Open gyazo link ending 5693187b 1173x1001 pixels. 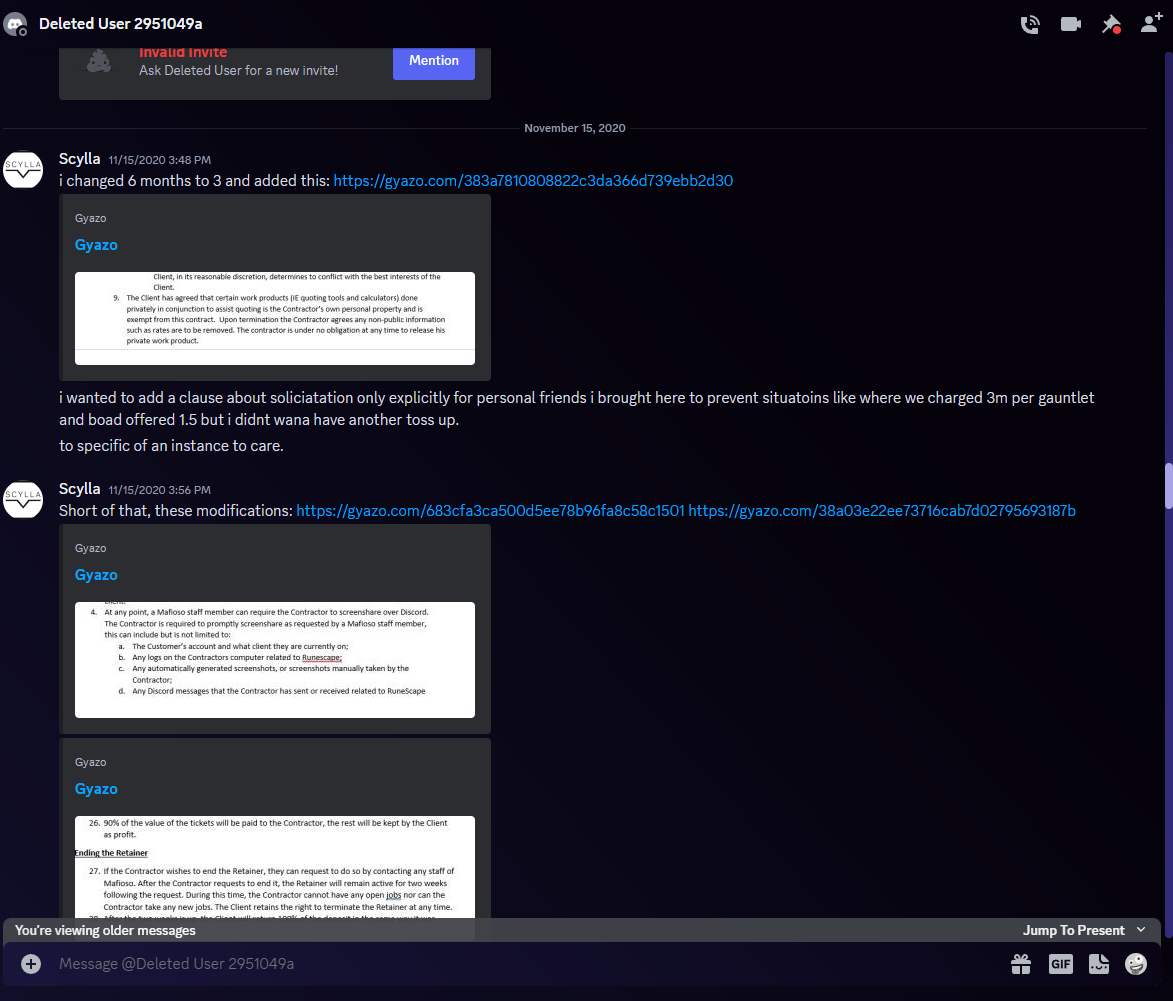pos(882,511)
